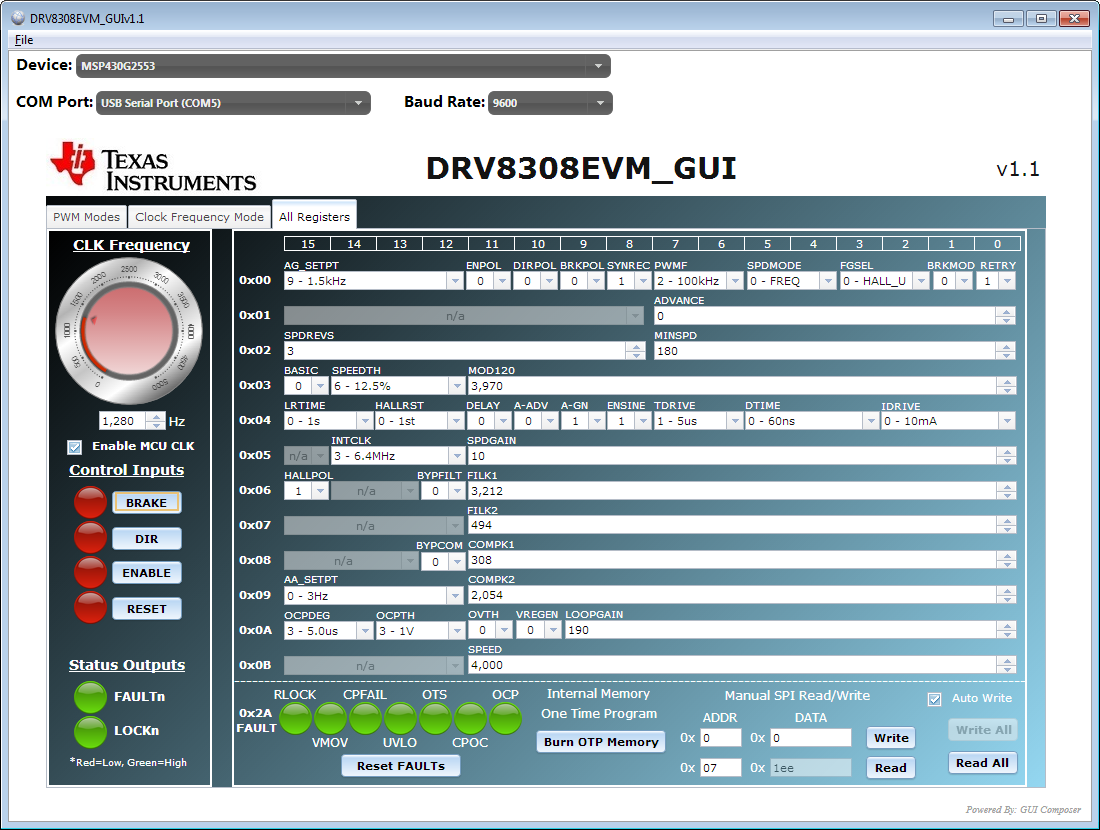Select the All Registers tab
Viewport: 1100px width, 830px height.
pyautogui.click(x=314, y=216)
